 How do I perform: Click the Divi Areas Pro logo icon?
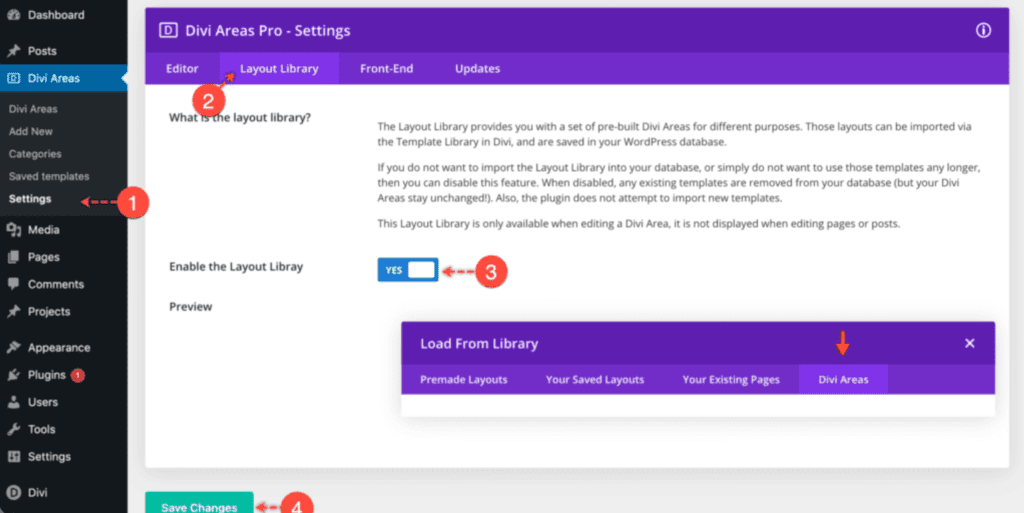point(168,30)
